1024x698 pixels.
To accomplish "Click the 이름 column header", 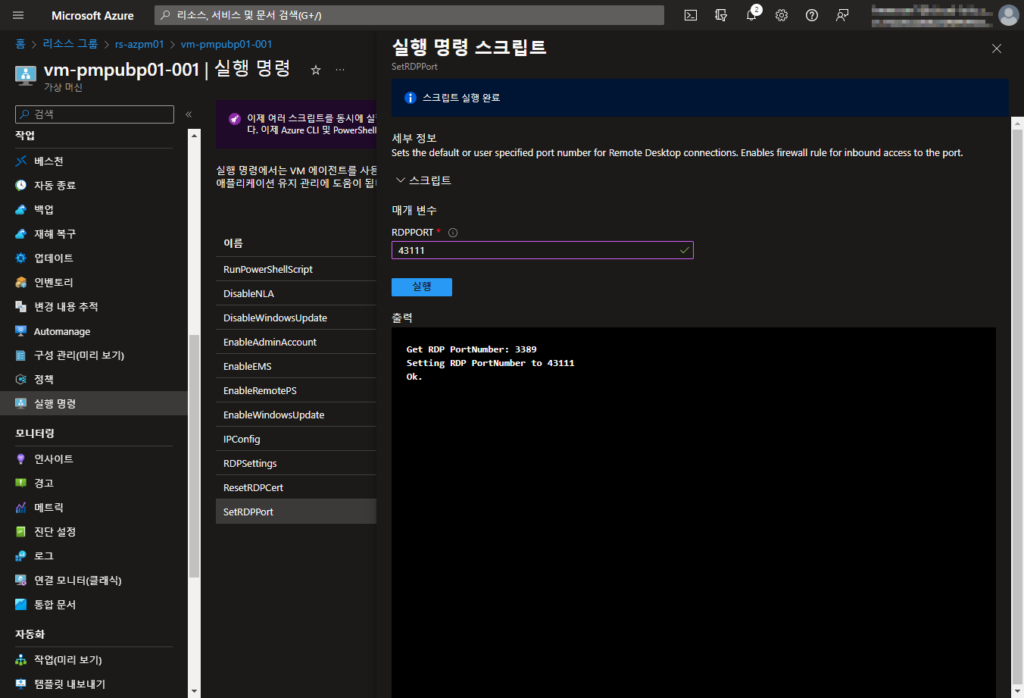I will (x=233, y=243).
